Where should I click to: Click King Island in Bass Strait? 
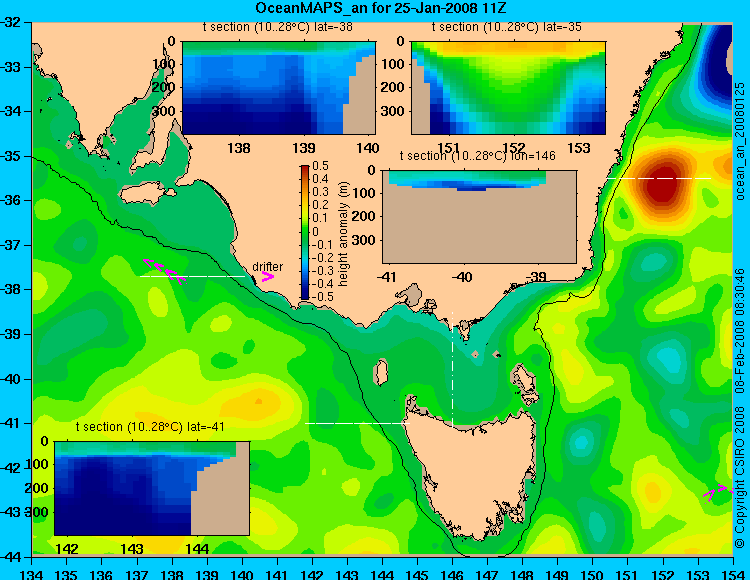point(381,372)
